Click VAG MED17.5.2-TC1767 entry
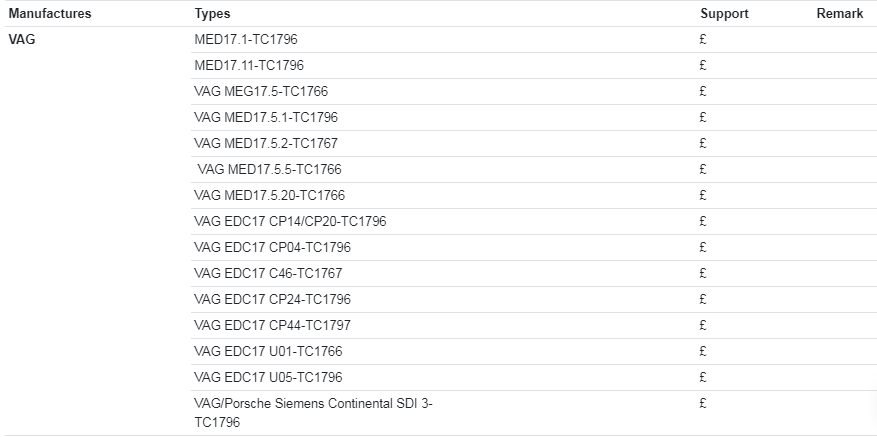Screen dimensions: 877x437 pyautogui.click(x=266, y=143)
